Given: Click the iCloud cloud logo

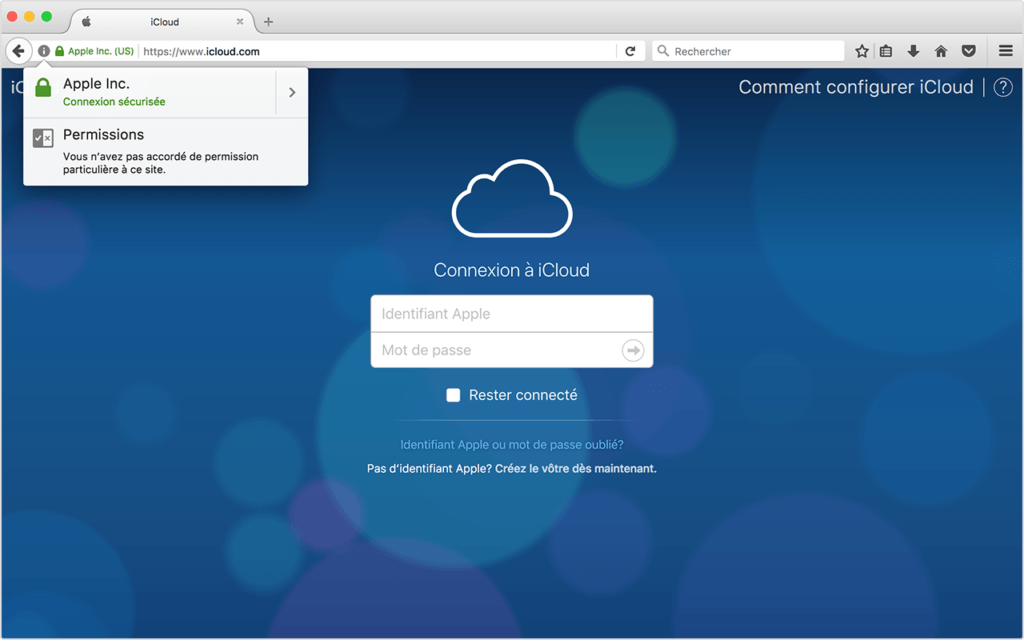Looking at the screenshot, I should tap(512, 198).
